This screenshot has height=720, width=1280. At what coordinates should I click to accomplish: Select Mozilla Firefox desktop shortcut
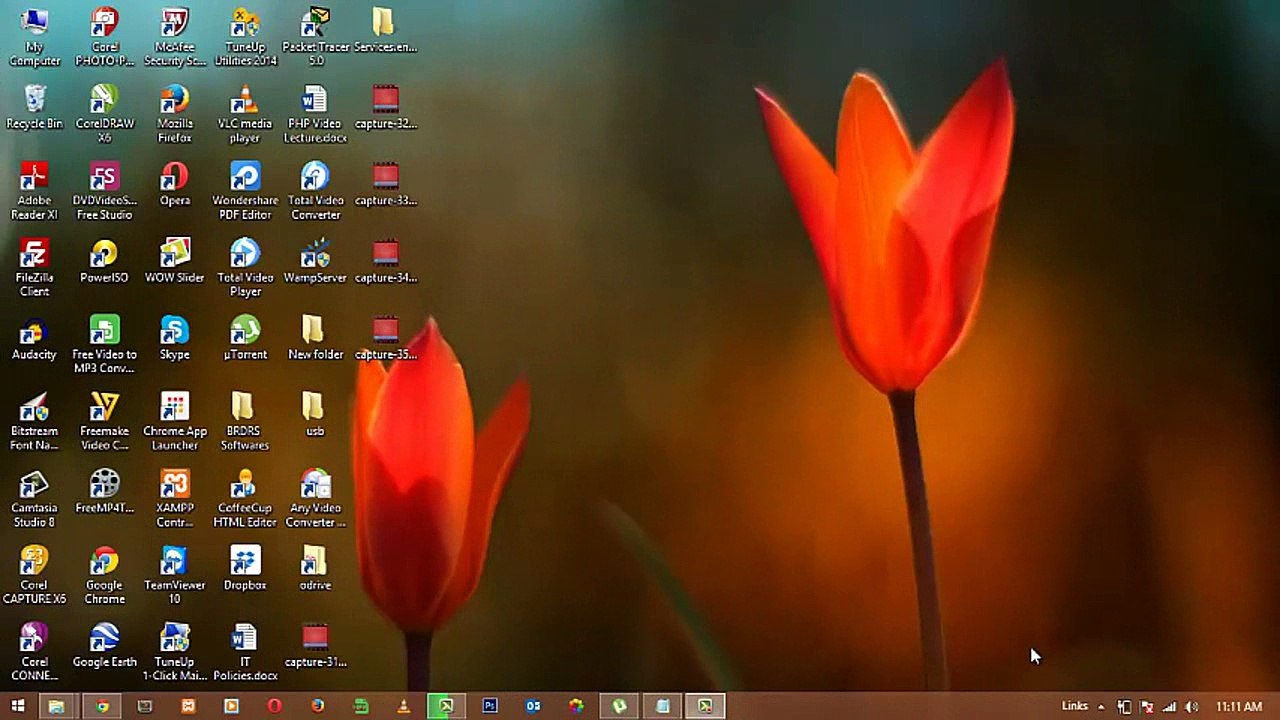point(175,114)
